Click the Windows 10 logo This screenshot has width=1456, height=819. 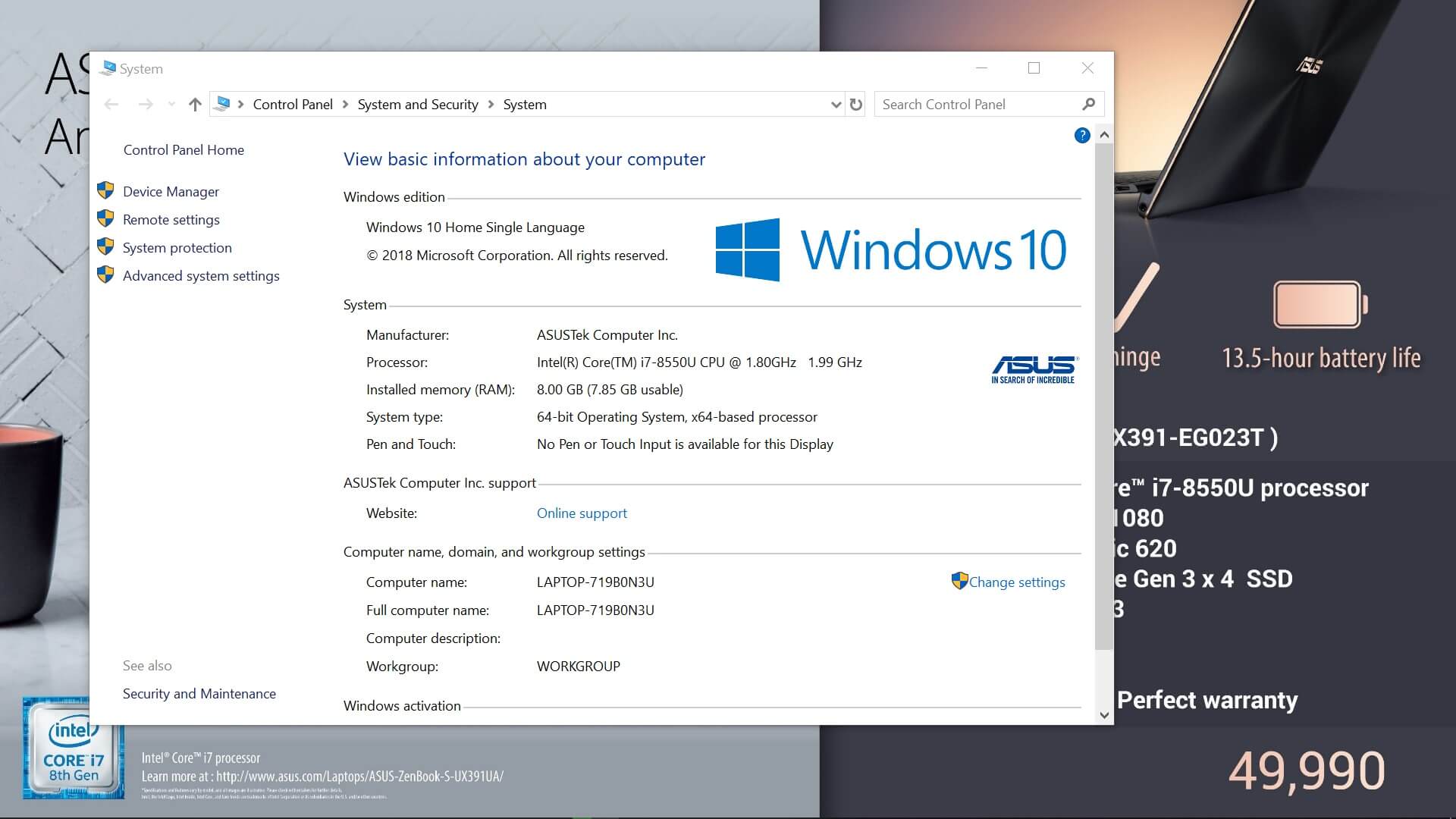[891, 249]
